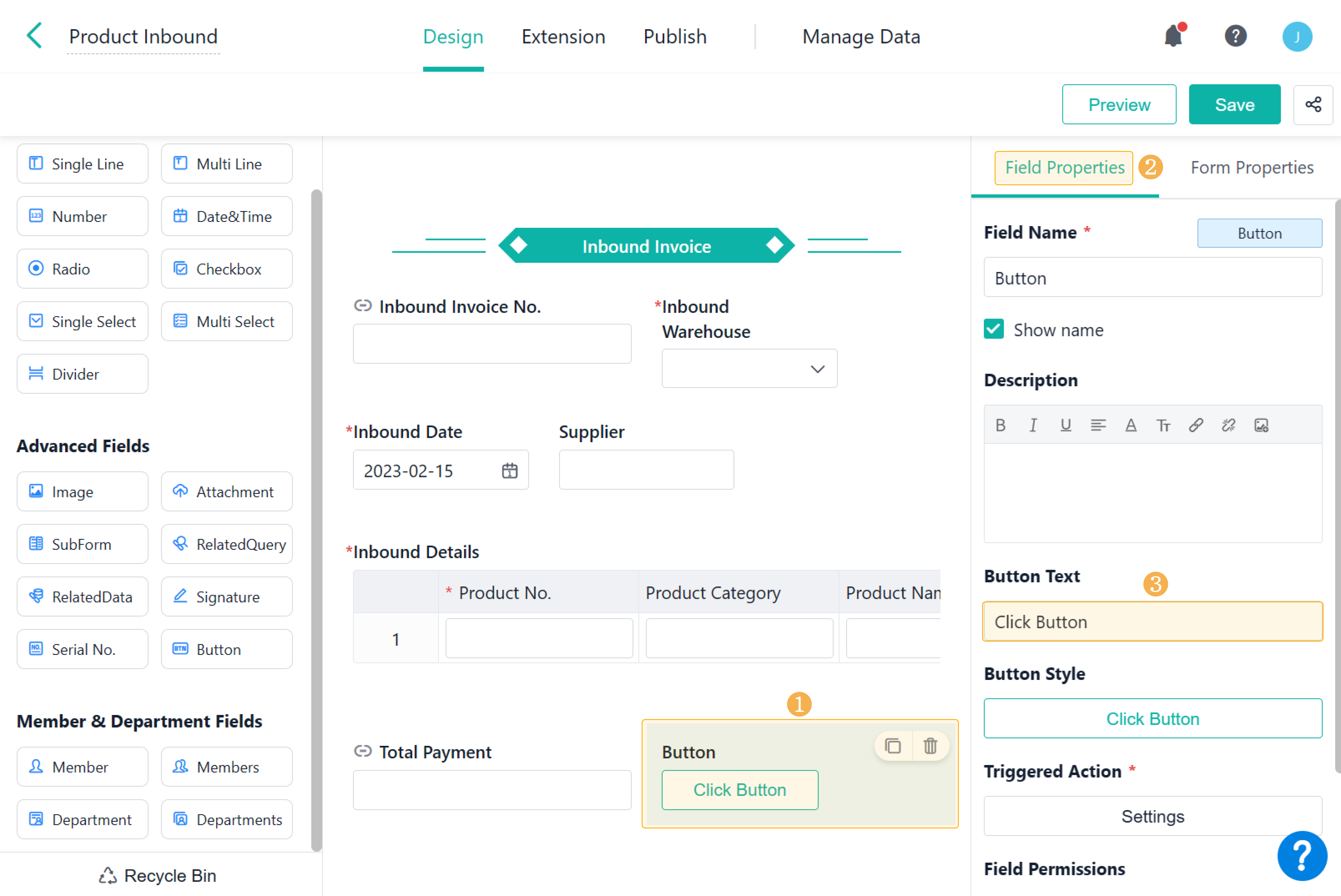Click the back arrow icon
This screenshot has width=1341, height=896.
tap(34, 36)
